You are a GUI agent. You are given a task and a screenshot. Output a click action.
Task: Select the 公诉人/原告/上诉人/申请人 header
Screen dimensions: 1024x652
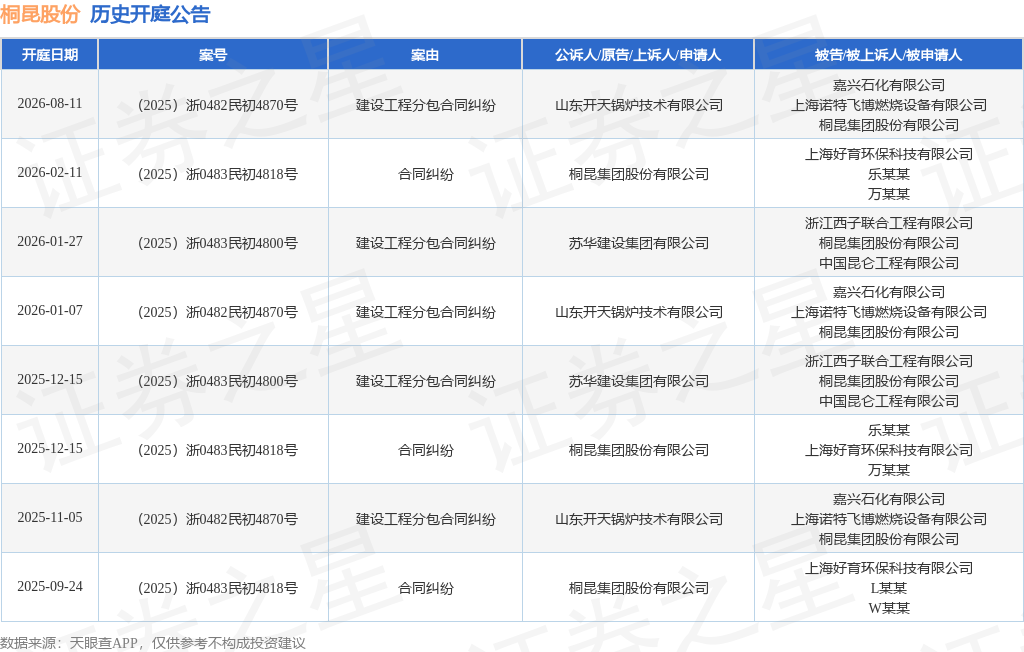[638, 55]
